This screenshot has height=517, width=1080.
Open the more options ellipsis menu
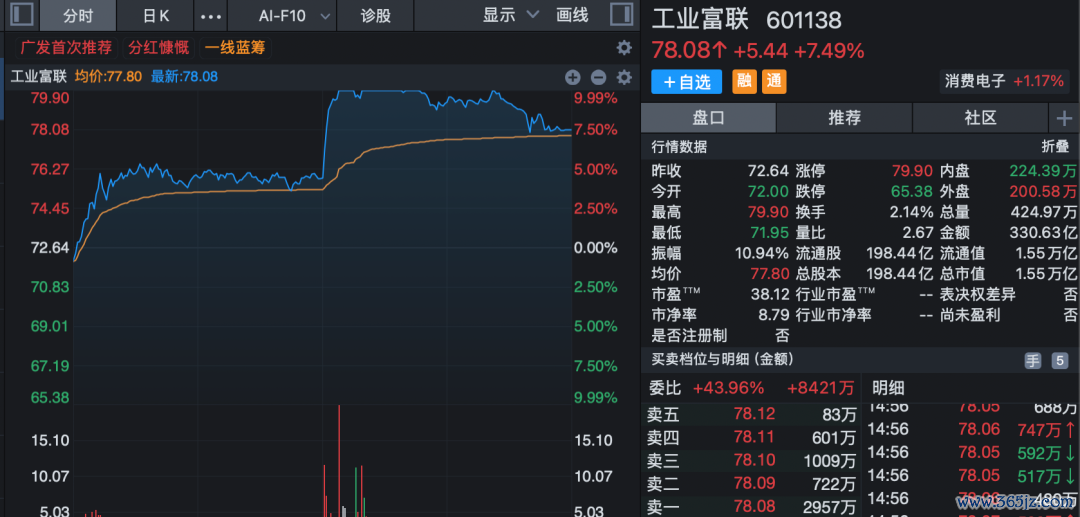click(210, 15)
